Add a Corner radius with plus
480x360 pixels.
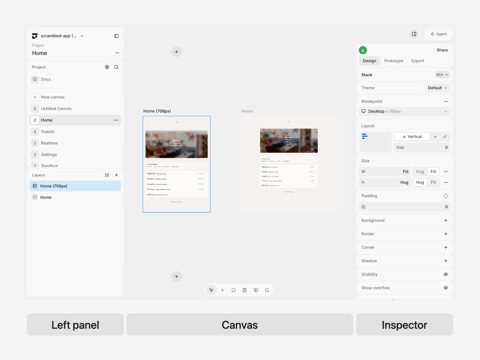click(446, 247)
